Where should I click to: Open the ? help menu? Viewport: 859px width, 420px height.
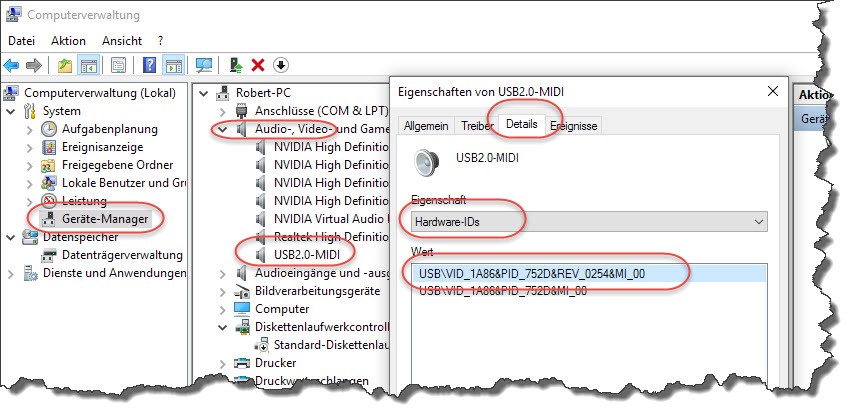[160, 41]
